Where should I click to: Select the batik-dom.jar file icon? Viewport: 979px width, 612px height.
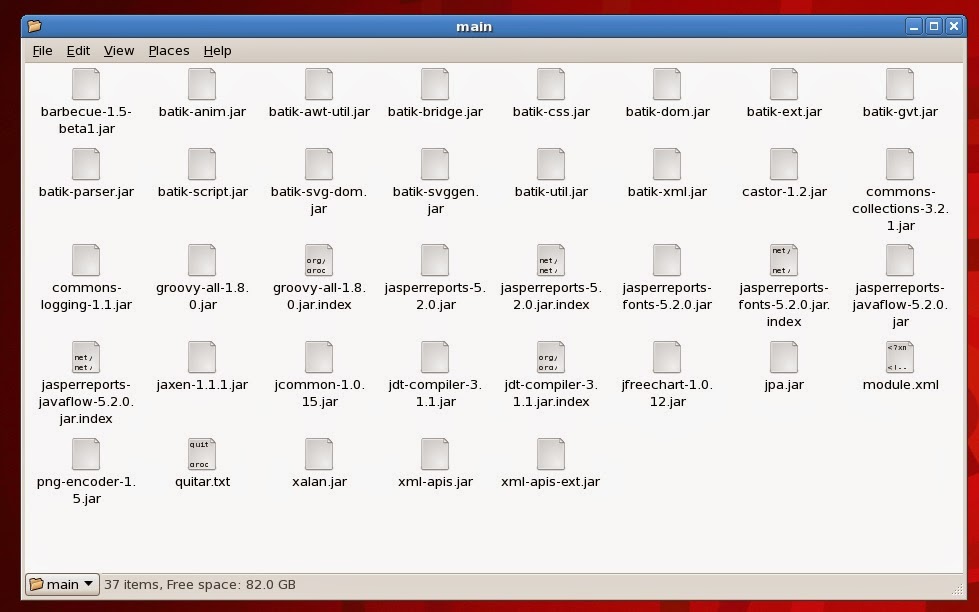click(x=667, y=84)
